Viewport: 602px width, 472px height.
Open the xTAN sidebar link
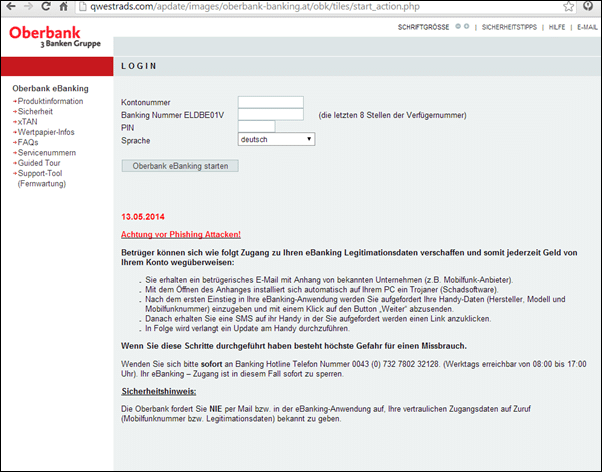[27, 122]
